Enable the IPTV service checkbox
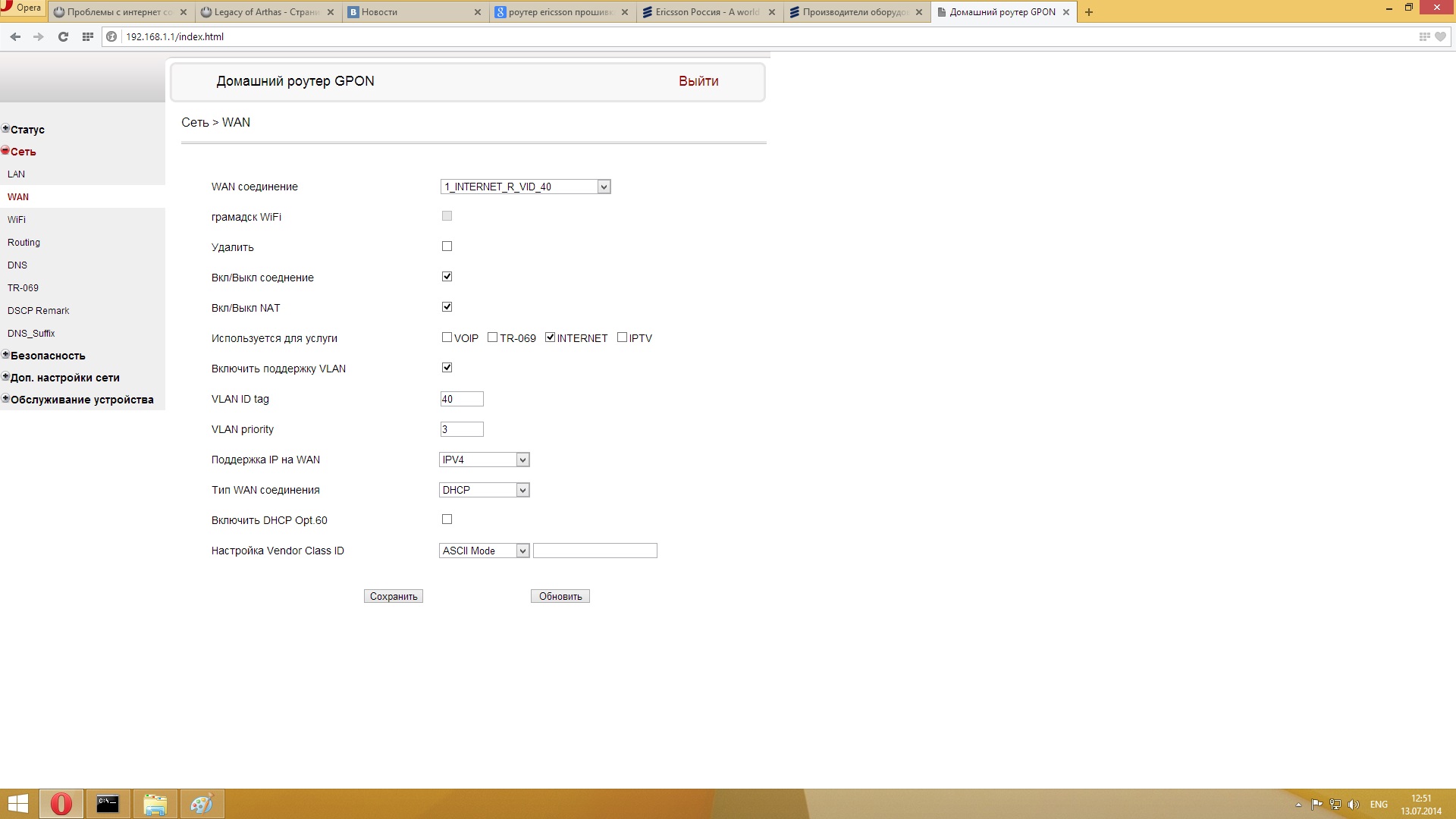Screen dimensions: 1456x819 [622, 337]
